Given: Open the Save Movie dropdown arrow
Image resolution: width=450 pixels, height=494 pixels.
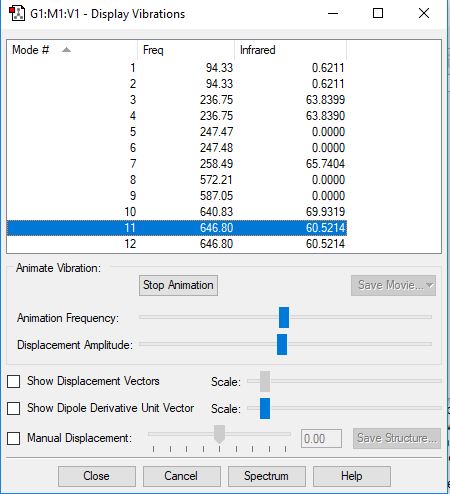Looking at the screenshot, I should click(430, 285).
